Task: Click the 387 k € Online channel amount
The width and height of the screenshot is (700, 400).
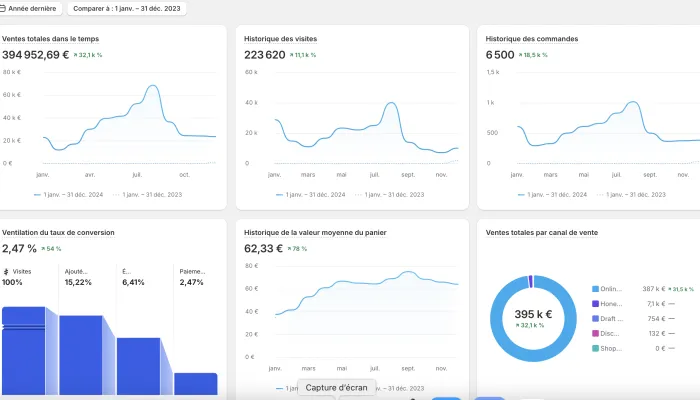Action: [654, 289]
